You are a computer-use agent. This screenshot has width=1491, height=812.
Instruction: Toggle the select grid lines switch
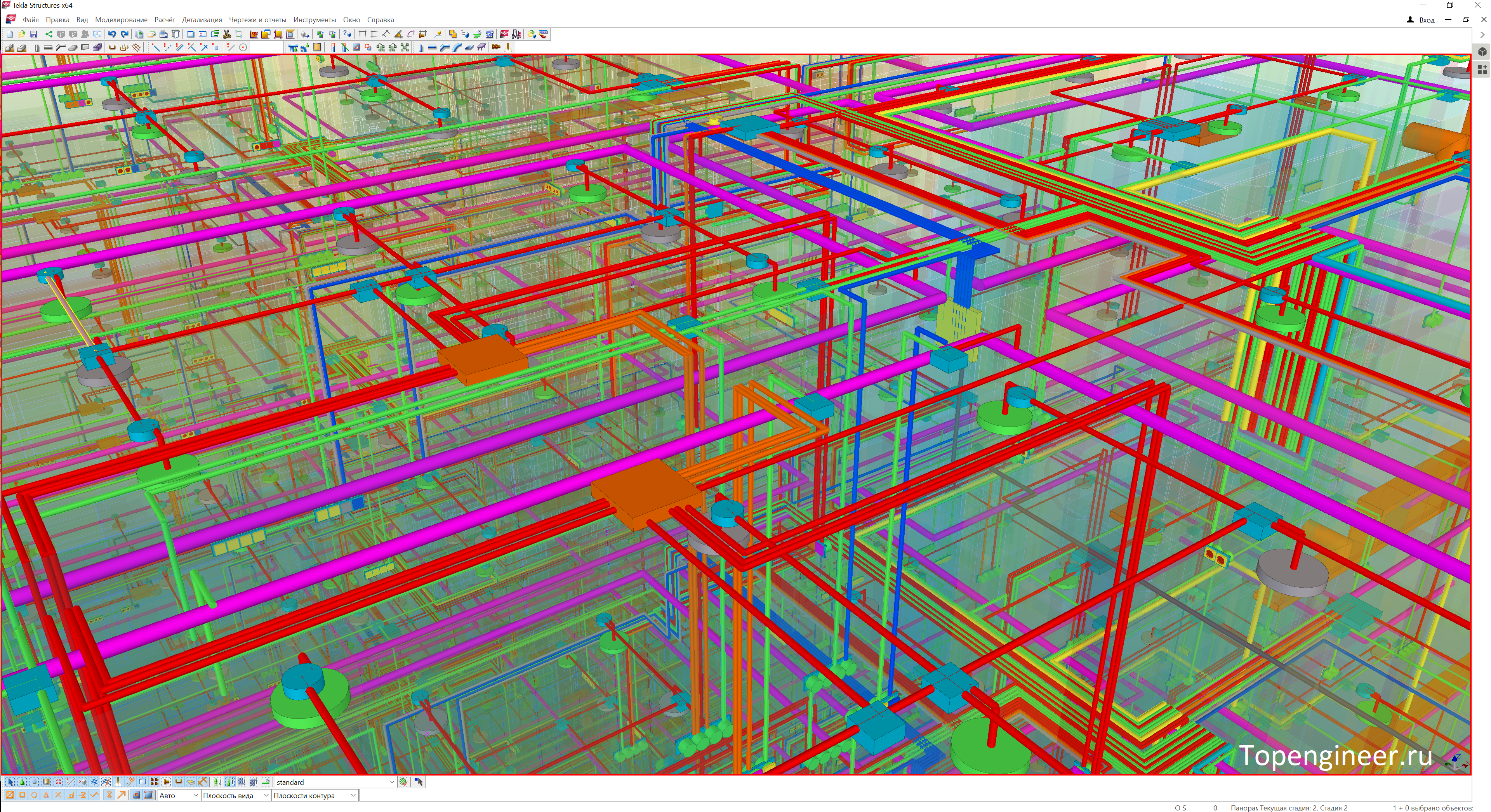tap(106, 782)
